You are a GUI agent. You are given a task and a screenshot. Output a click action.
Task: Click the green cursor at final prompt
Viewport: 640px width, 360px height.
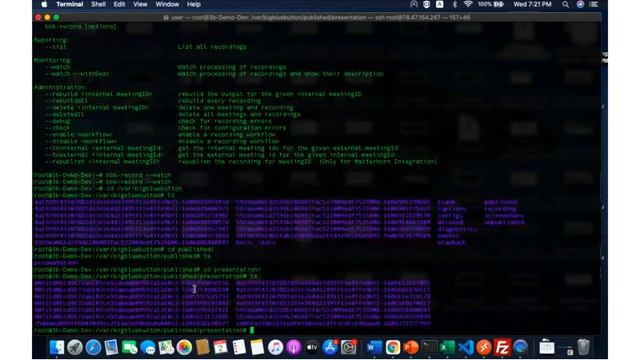(252, 330)
